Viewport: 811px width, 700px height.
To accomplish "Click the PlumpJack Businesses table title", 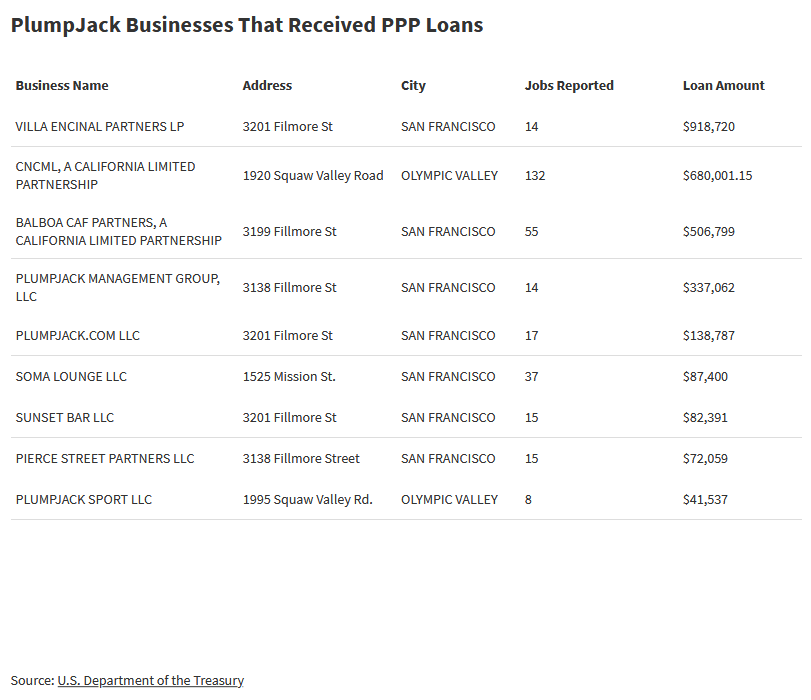I will click(247, 25).
